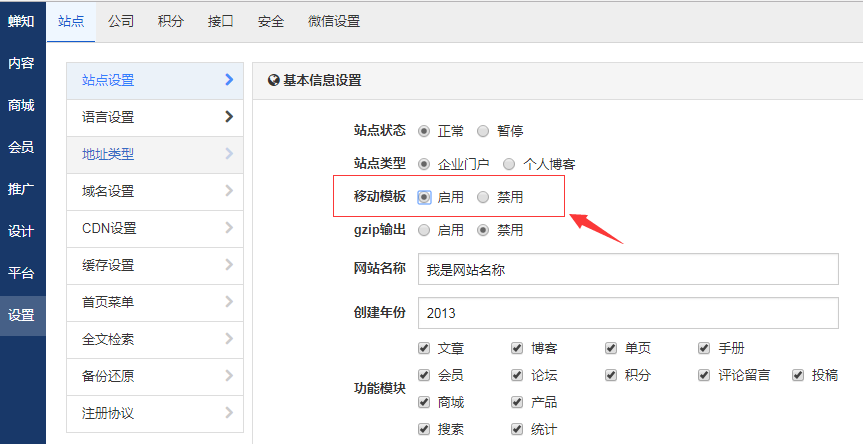Click the chevron arrow beside 缓存设置
This screenshot has height=444, width=863.
pos(230,265)
